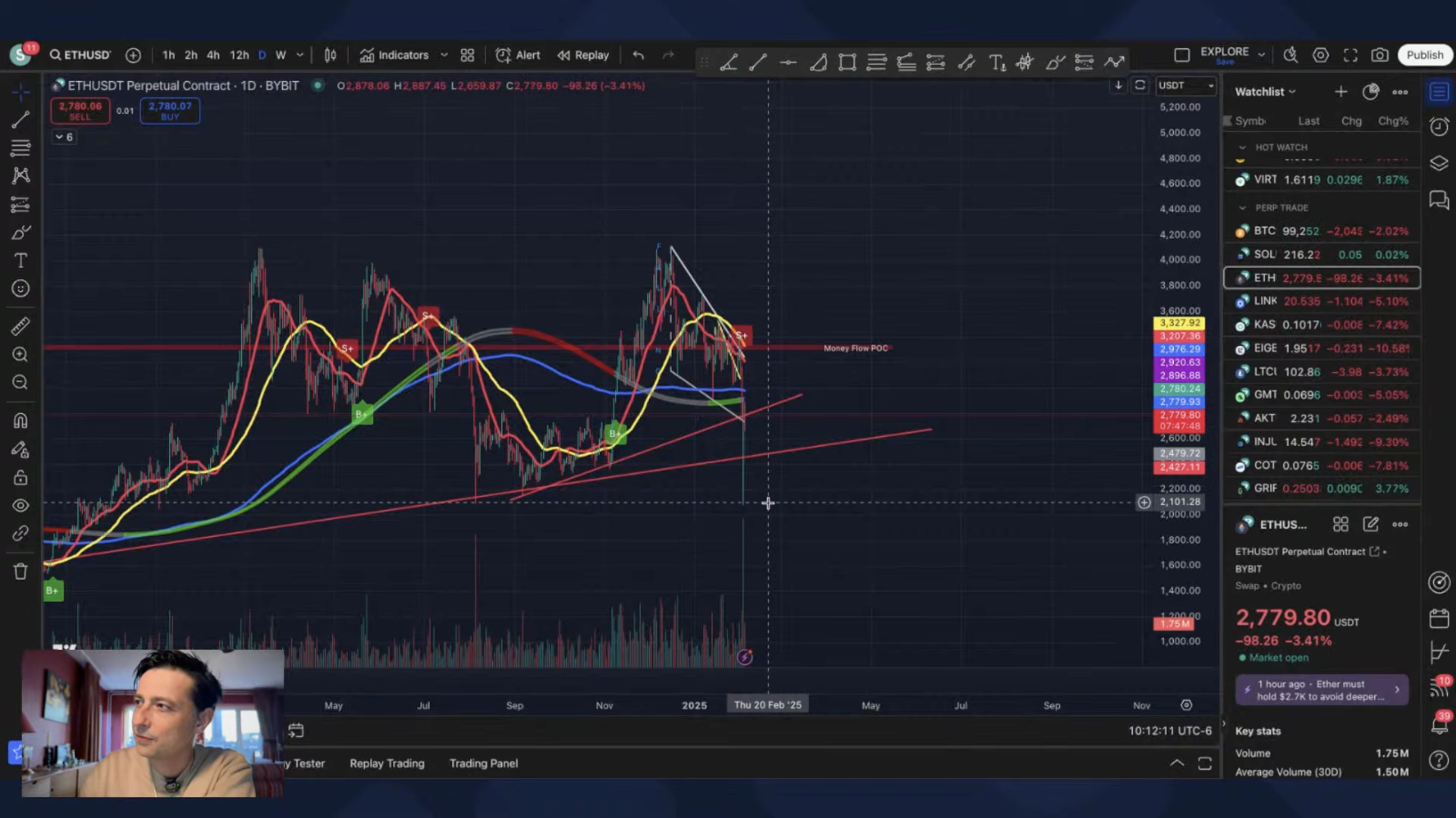Start bar Replay mode
1456x818 pixels.
click(583, 55)
